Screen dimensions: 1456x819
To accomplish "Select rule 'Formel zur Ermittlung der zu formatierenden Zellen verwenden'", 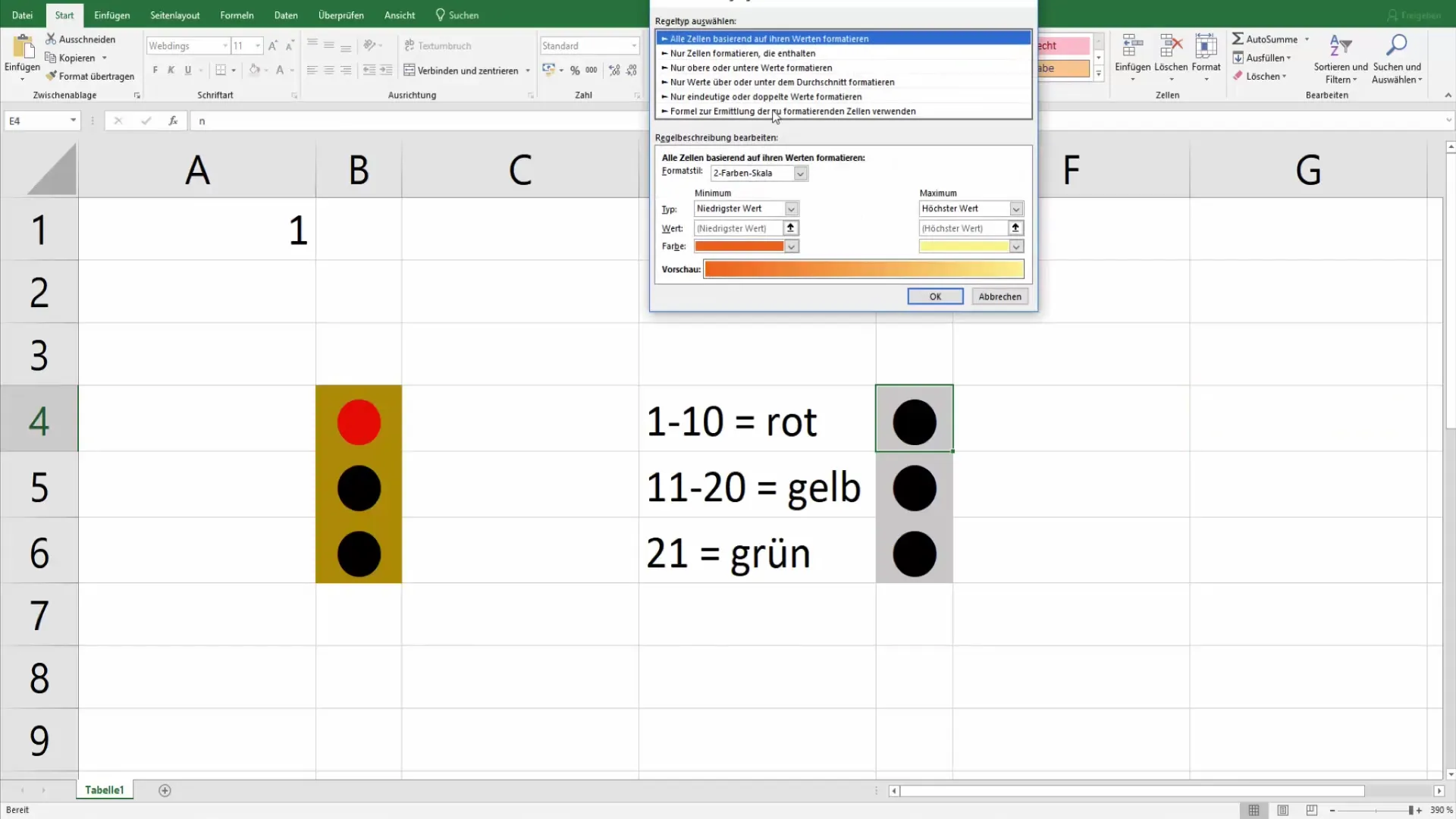I will pyautogui.click(x=843, y=111).
